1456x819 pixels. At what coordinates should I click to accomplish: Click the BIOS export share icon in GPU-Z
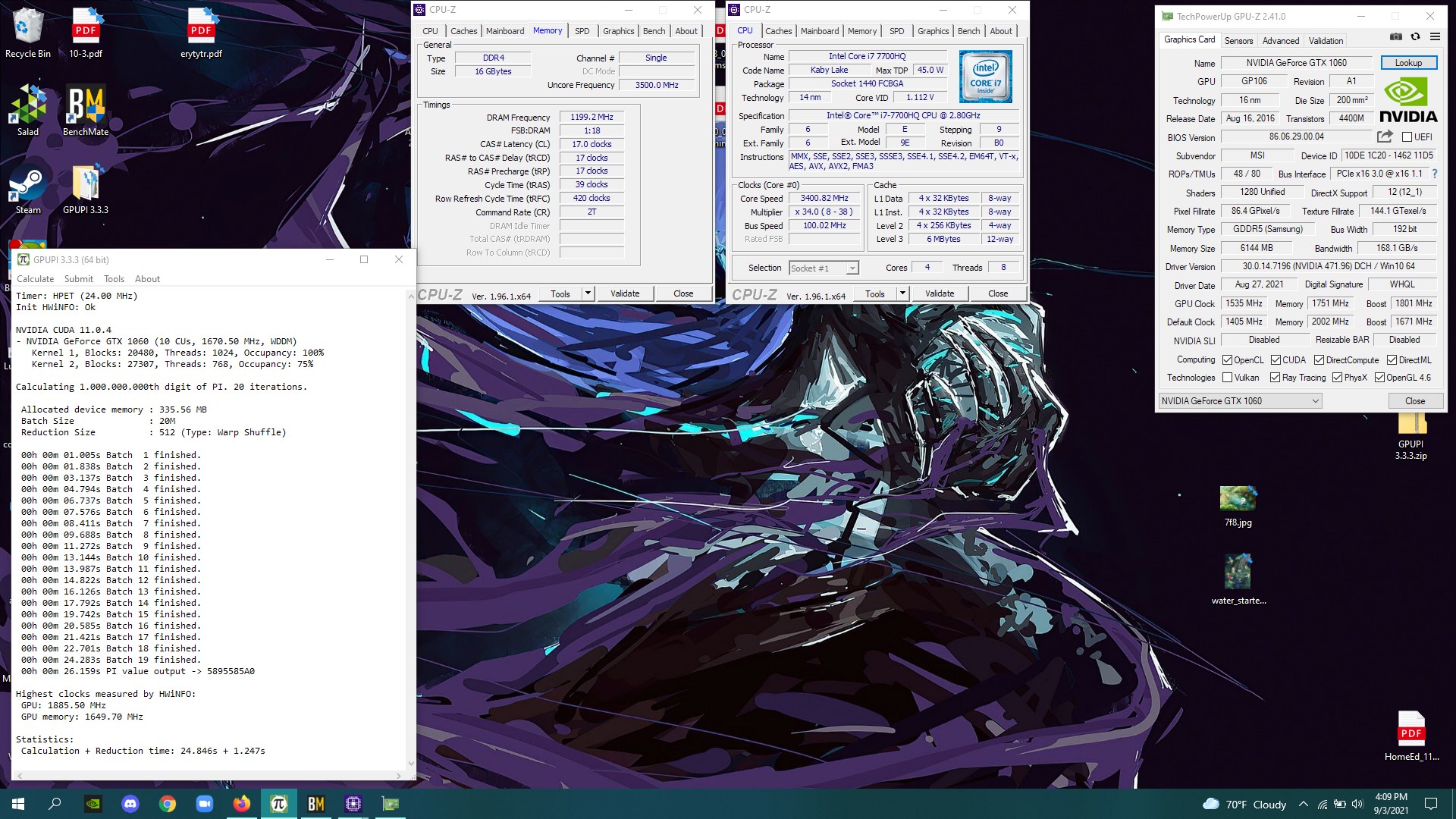click(x=1385, y=136)
